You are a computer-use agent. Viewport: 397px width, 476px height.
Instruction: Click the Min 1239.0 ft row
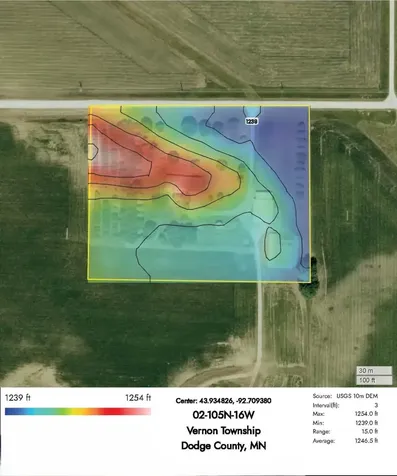345,423
